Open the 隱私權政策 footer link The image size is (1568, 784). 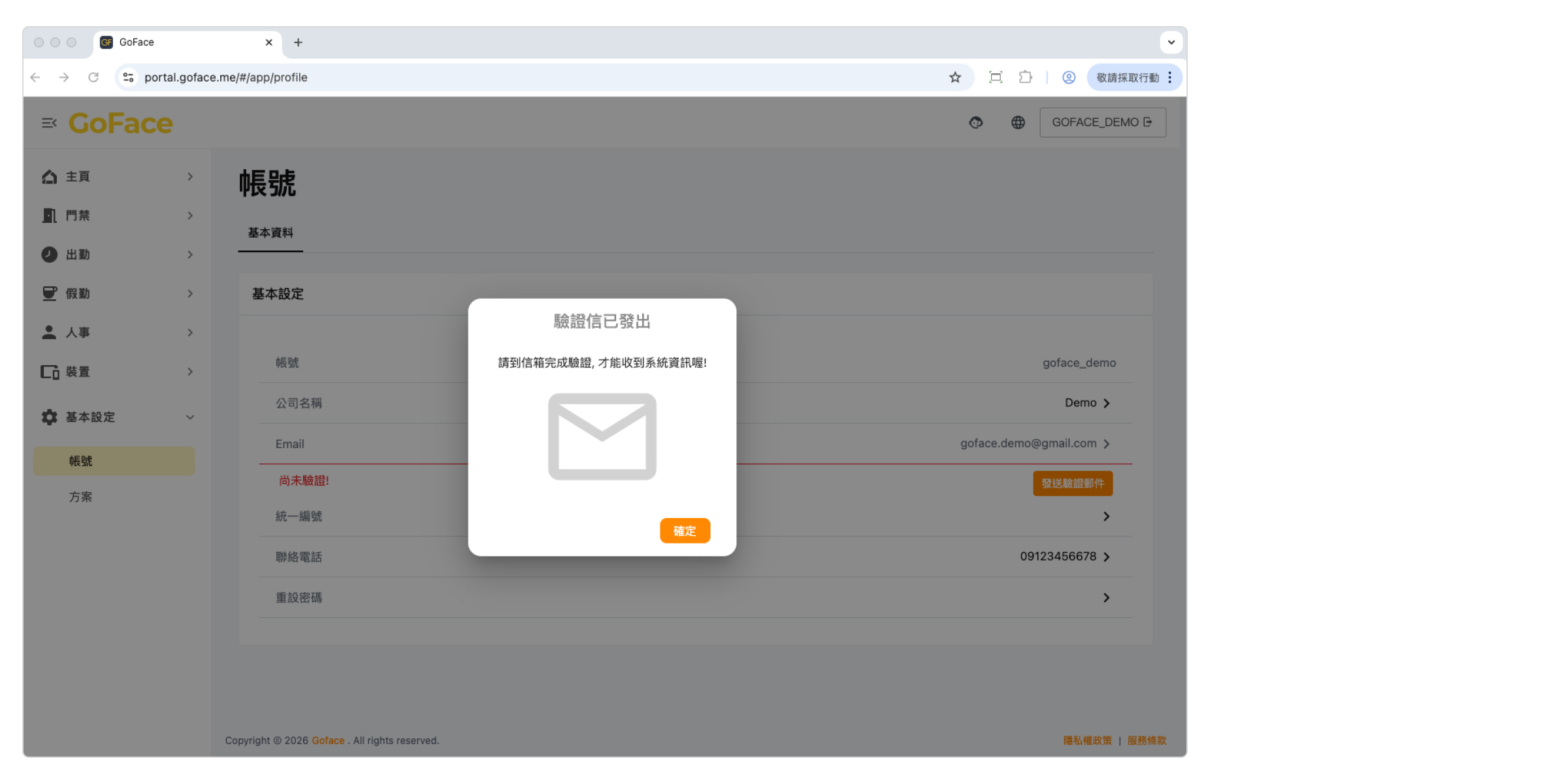click(1087, 740)
